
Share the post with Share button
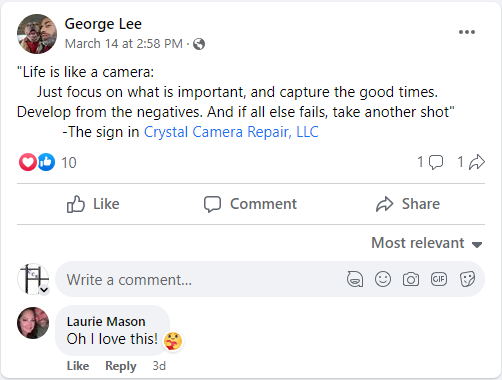[408, 204]
